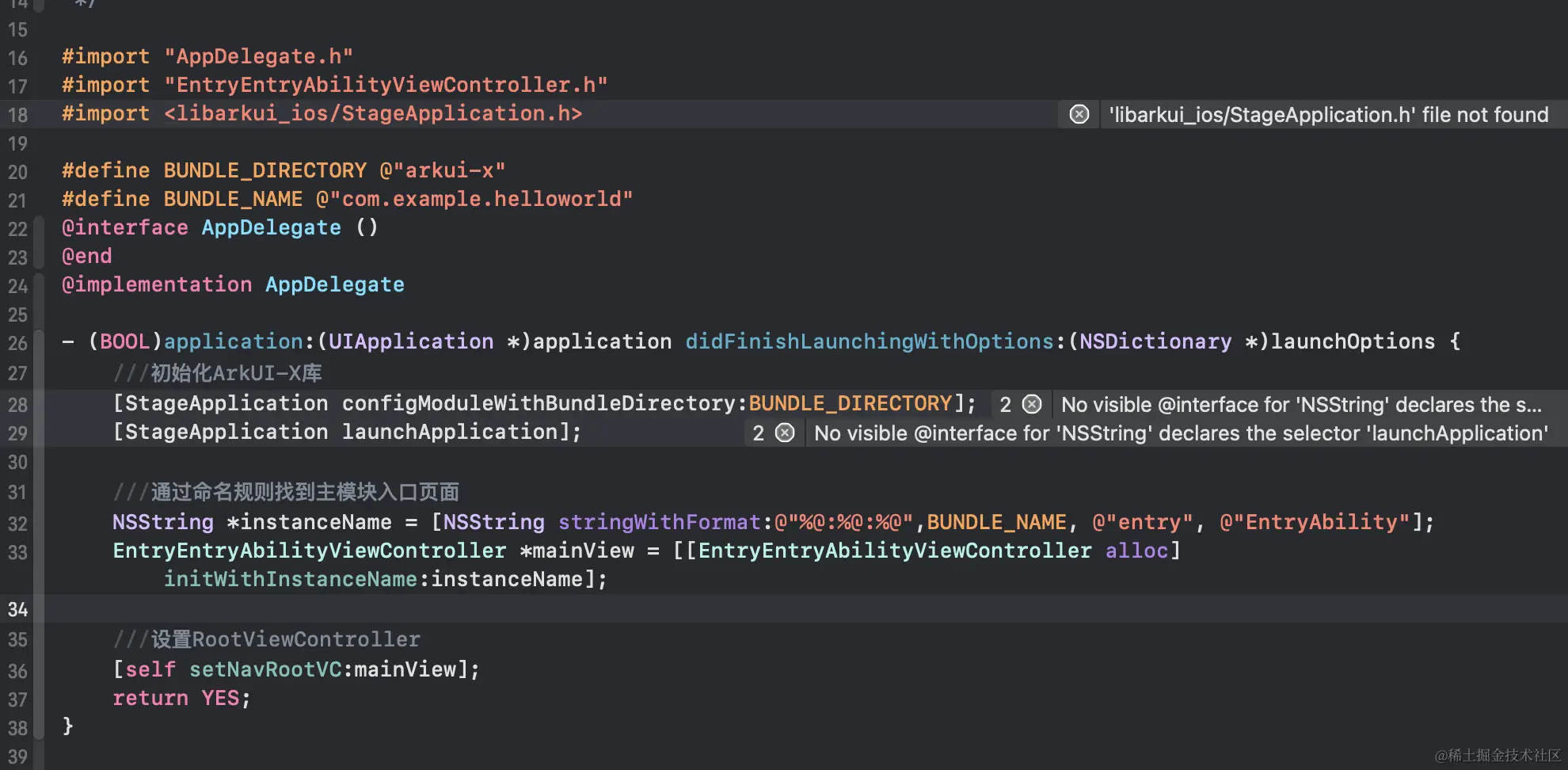Viewport: 1568px width, 770px height.
Task: Click the @end keyword
Action: 86,256
